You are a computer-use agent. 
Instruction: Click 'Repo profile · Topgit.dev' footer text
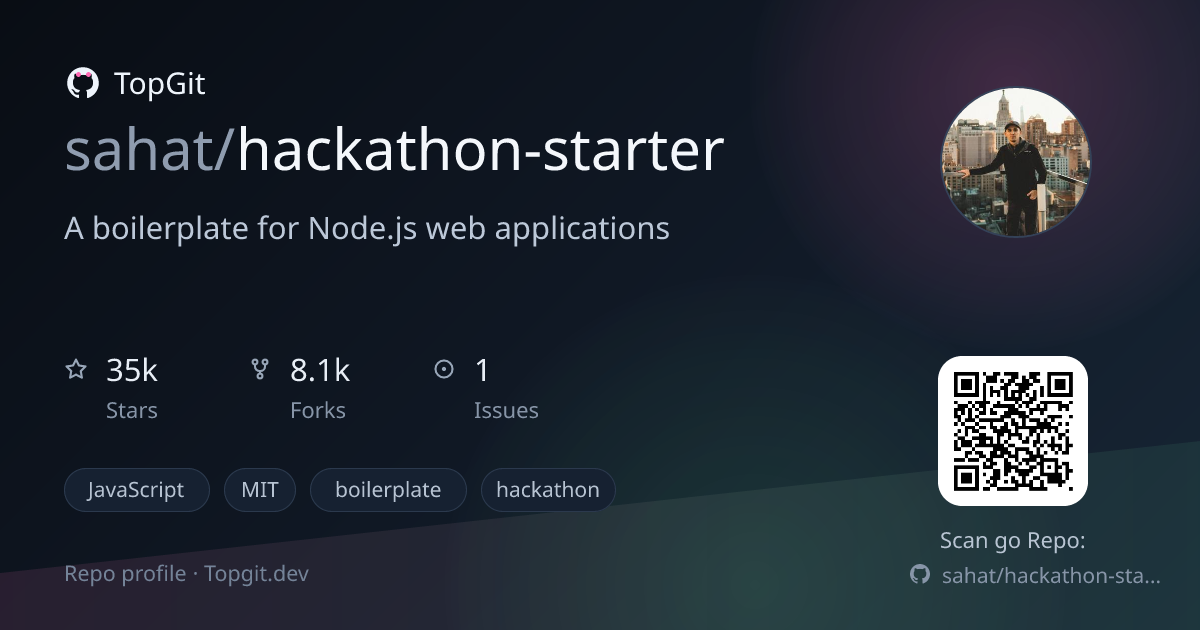click(187, 574)
